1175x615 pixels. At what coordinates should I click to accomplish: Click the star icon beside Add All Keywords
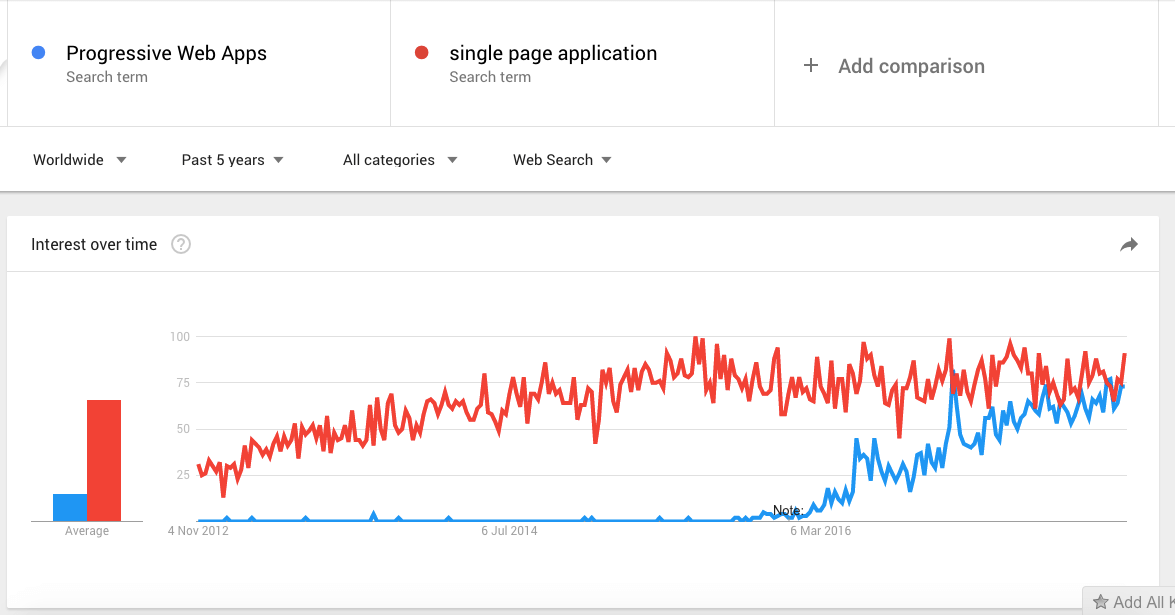[1102, 601]
